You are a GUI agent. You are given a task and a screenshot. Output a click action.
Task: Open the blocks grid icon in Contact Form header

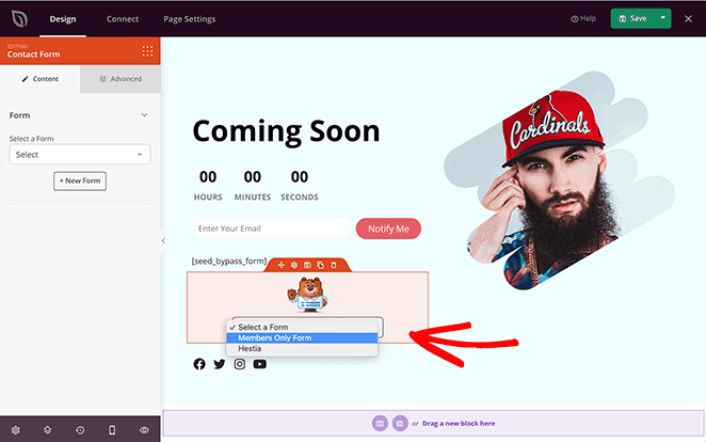click(x=147, y=51)
